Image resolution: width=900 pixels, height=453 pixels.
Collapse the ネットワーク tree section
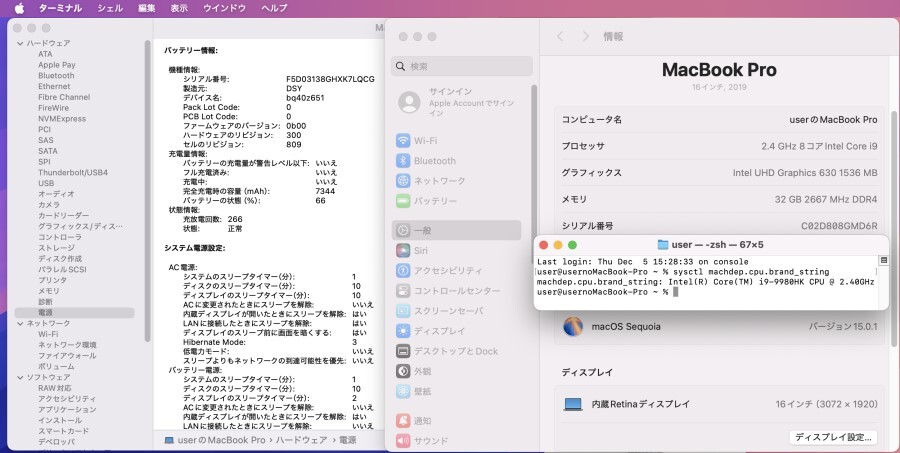tap(20, 323)
